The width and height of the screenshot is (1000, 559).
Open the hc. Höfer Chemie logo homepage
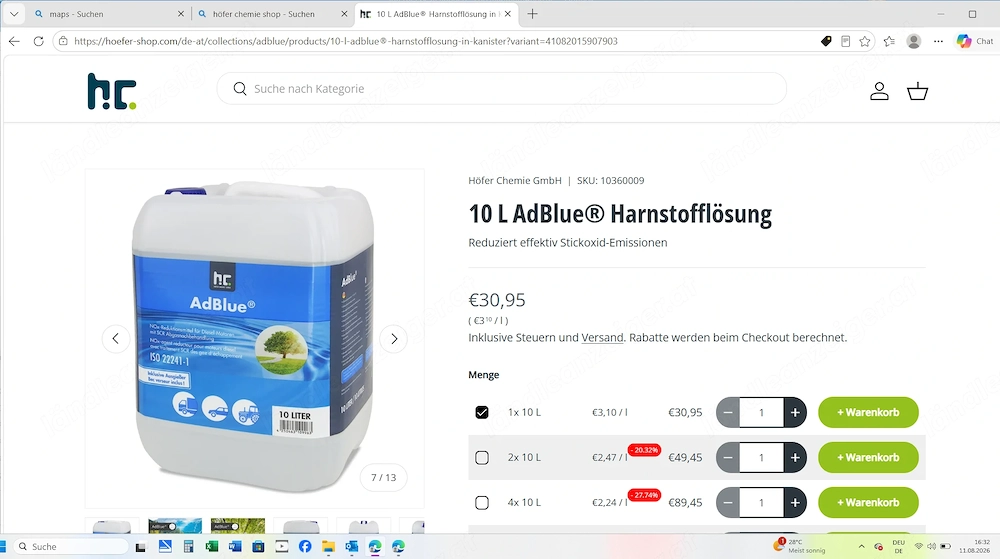[x=112, y=91]
